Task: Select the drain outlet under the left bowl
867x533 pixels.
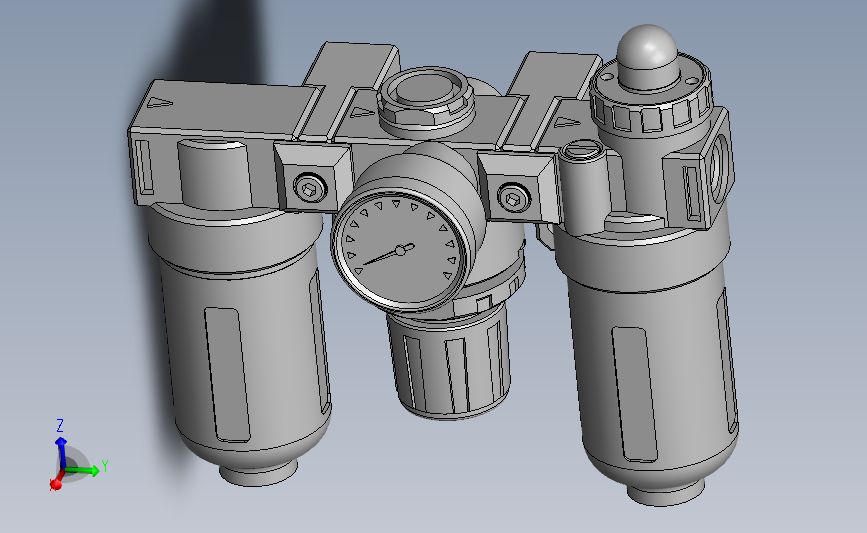Action: click(x=258, y=473)
